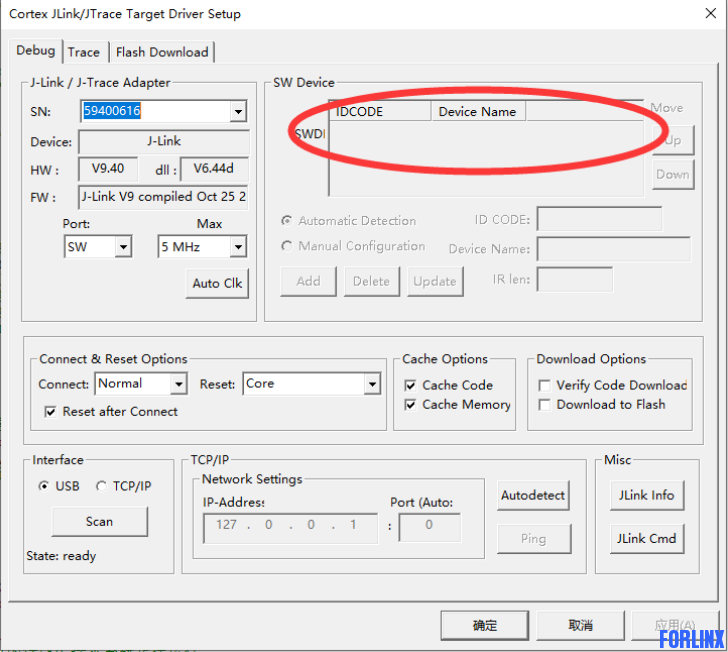Click the Add device button
Image resolution: width=728 pixels, height=652 pixels.
[308, 281]
